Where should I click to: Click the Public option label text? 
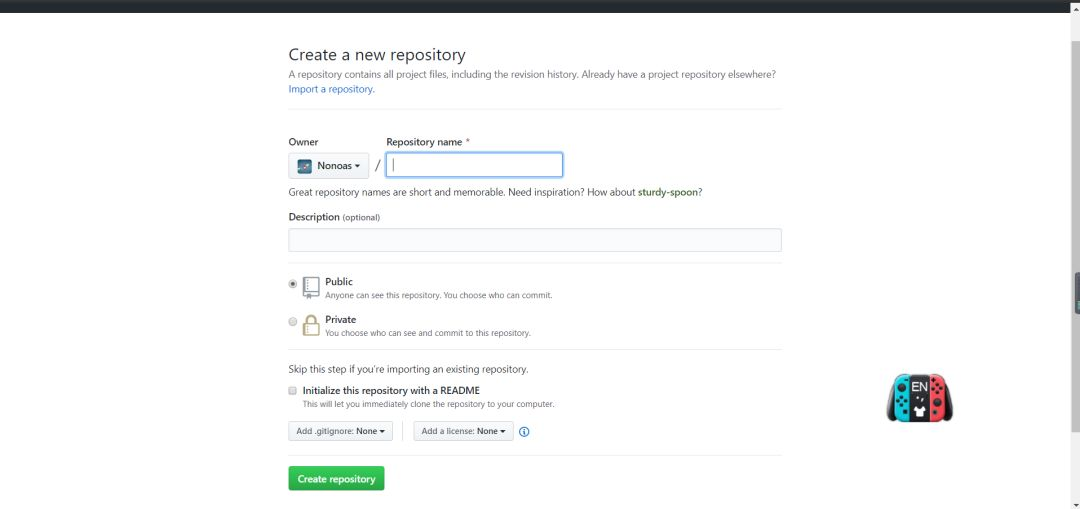click(339, 282)
